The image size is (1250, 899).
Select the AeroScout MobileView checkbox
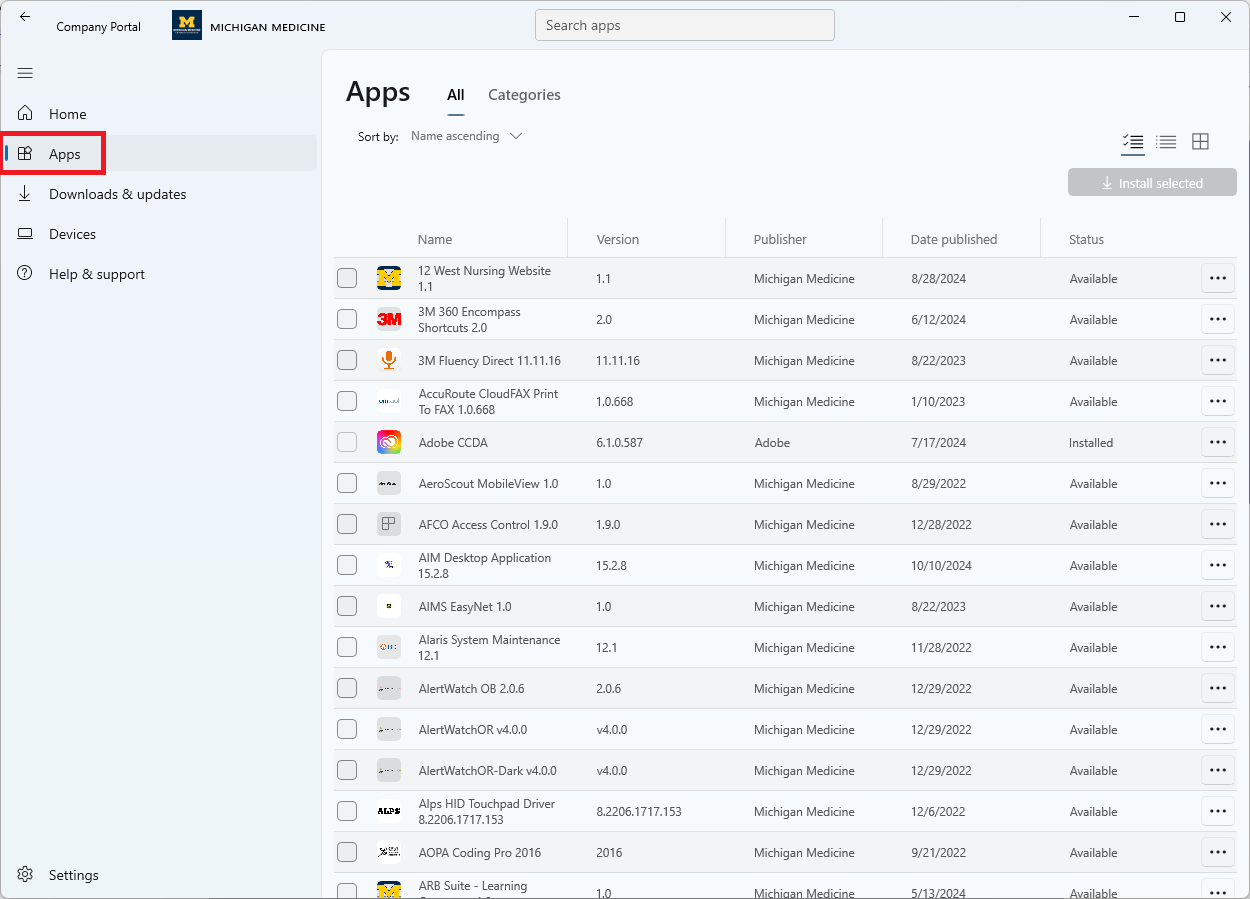pyautogui.click(x=347, y=483)
